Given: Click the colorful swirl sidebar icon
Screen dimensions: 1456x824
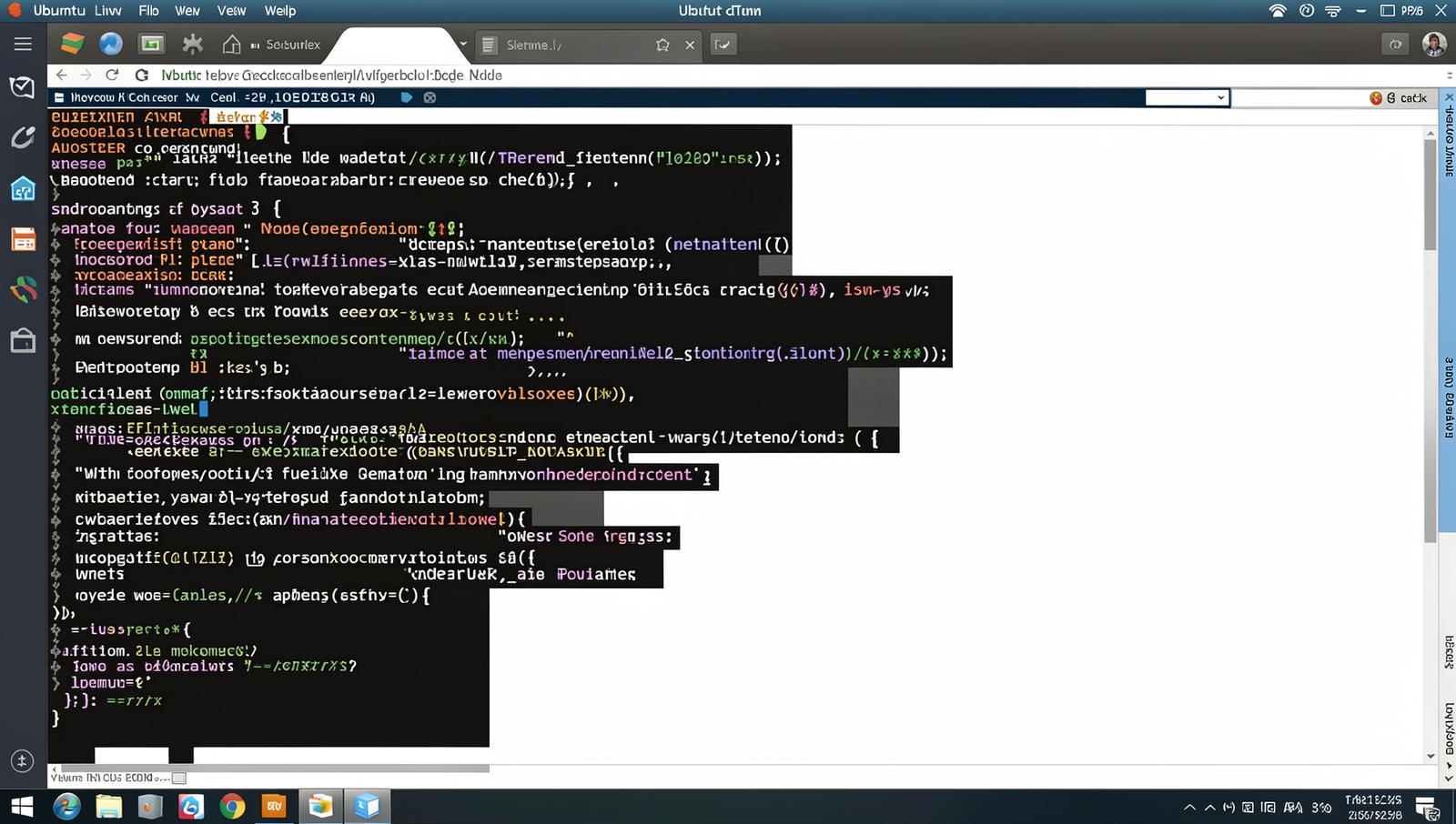Looking at the screenshot, I should pyautogui.click(x=23, y=289).
